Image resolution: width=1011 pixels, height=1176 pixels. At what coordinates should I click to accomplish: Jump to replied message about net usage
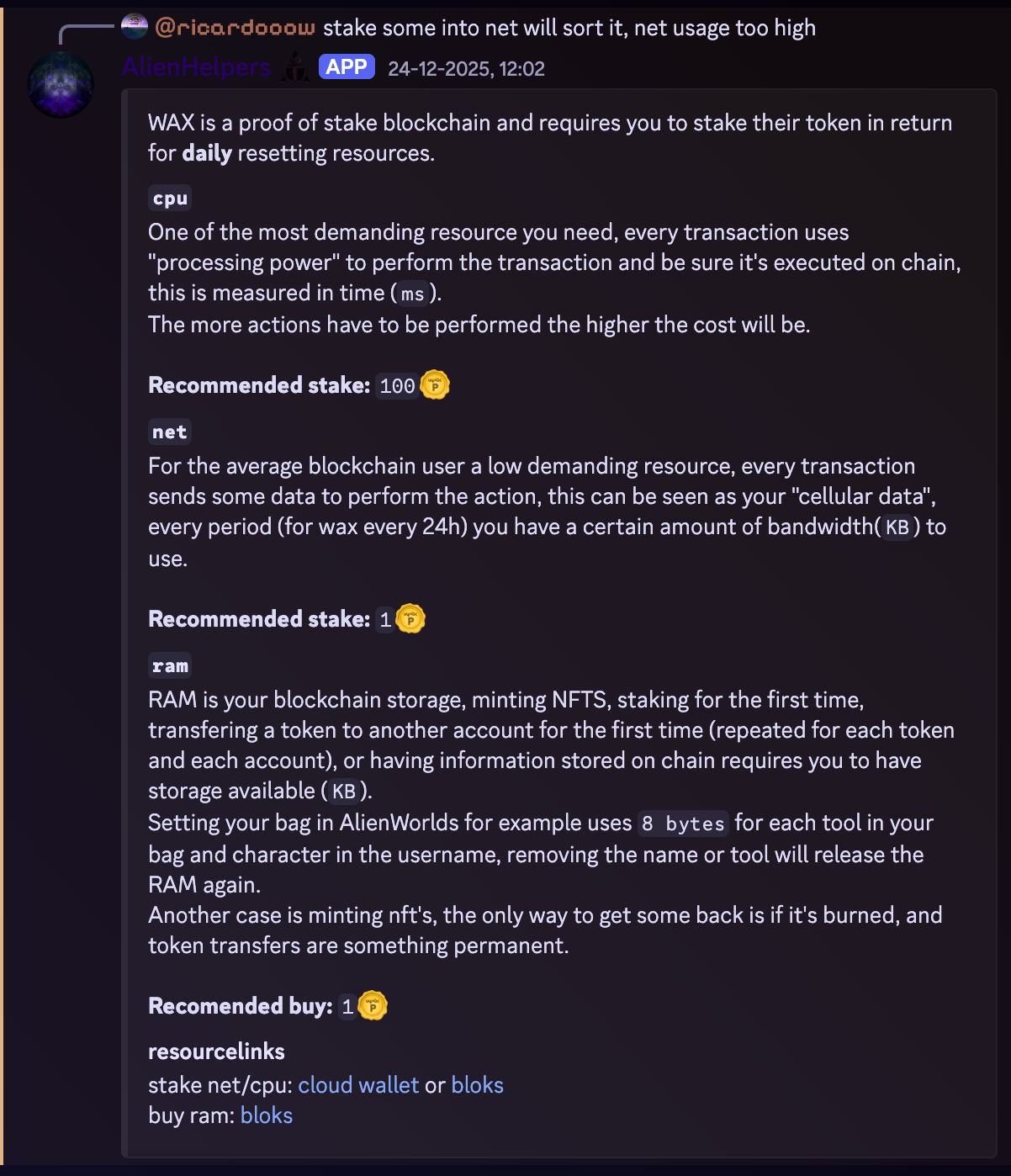tap(569, 28)
